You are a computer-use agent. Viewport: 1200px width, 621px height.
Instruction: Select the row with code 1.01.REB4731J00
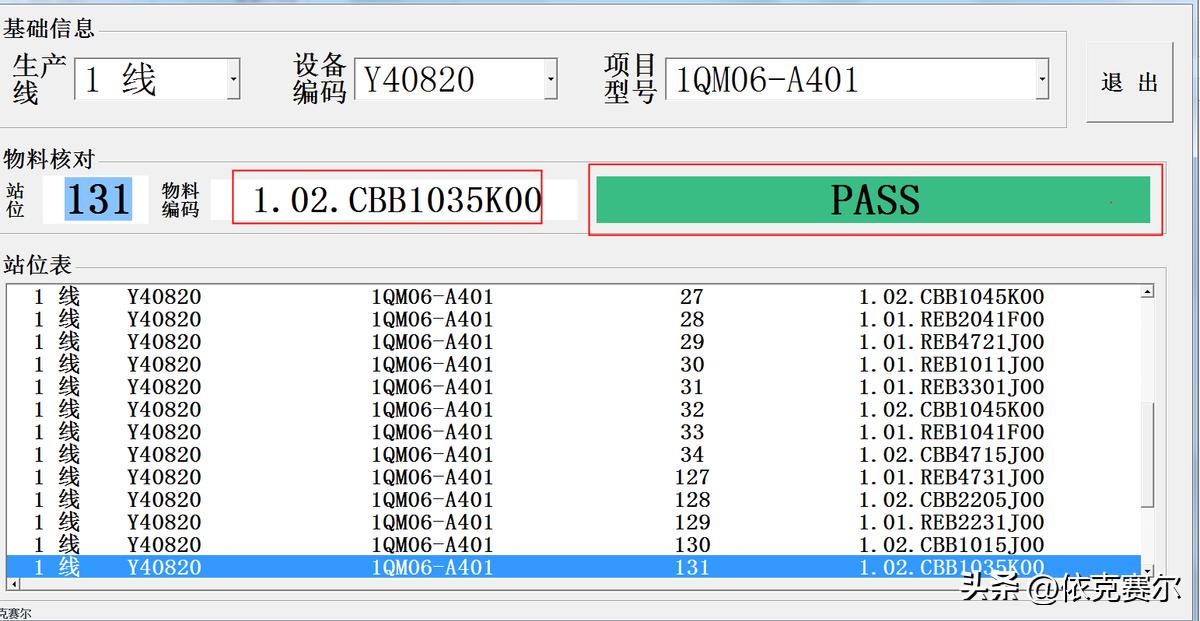(x=500, y=477)
